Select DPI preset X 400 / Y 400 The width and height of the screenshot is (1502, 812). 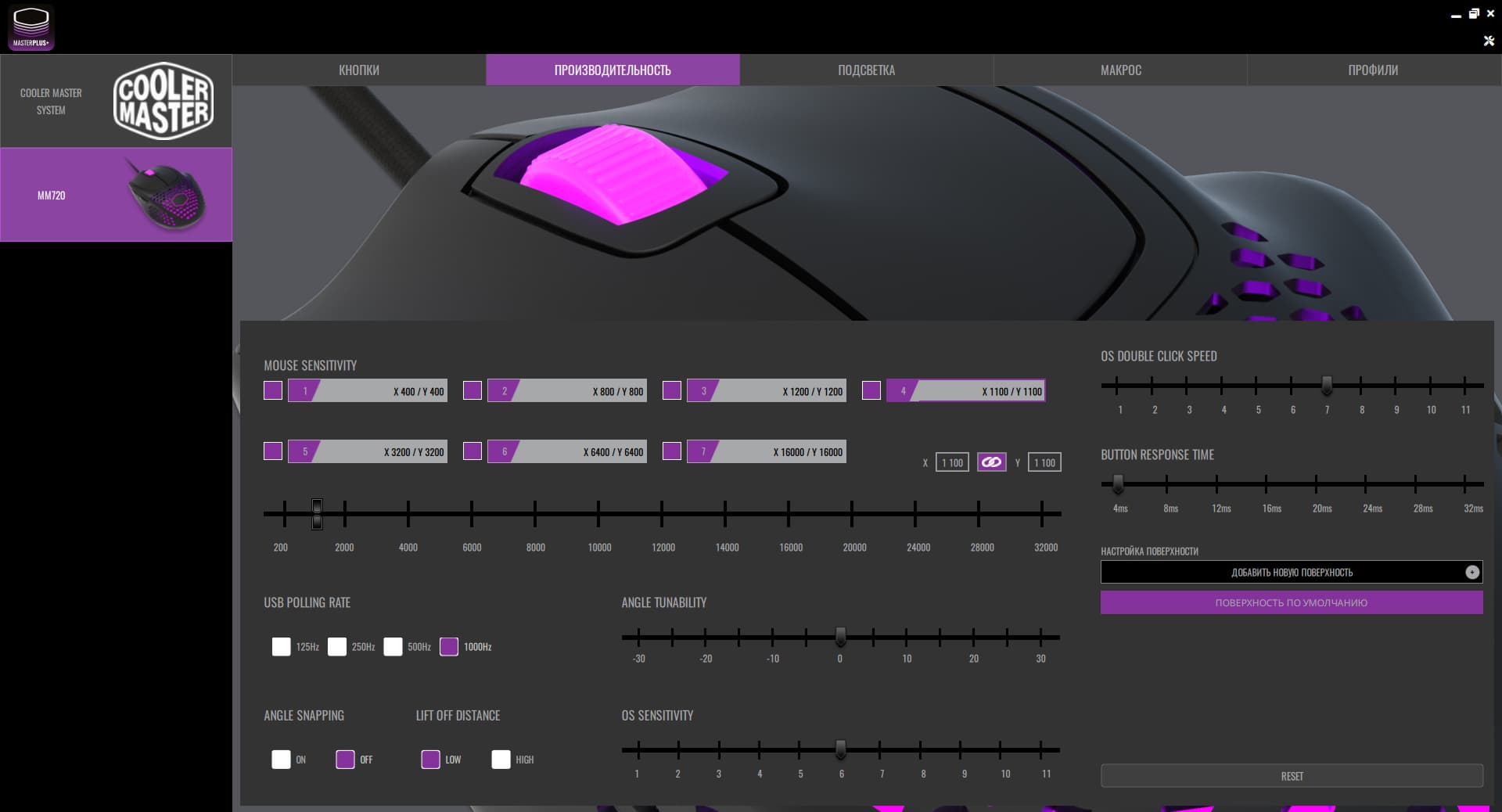coord(368,390)
